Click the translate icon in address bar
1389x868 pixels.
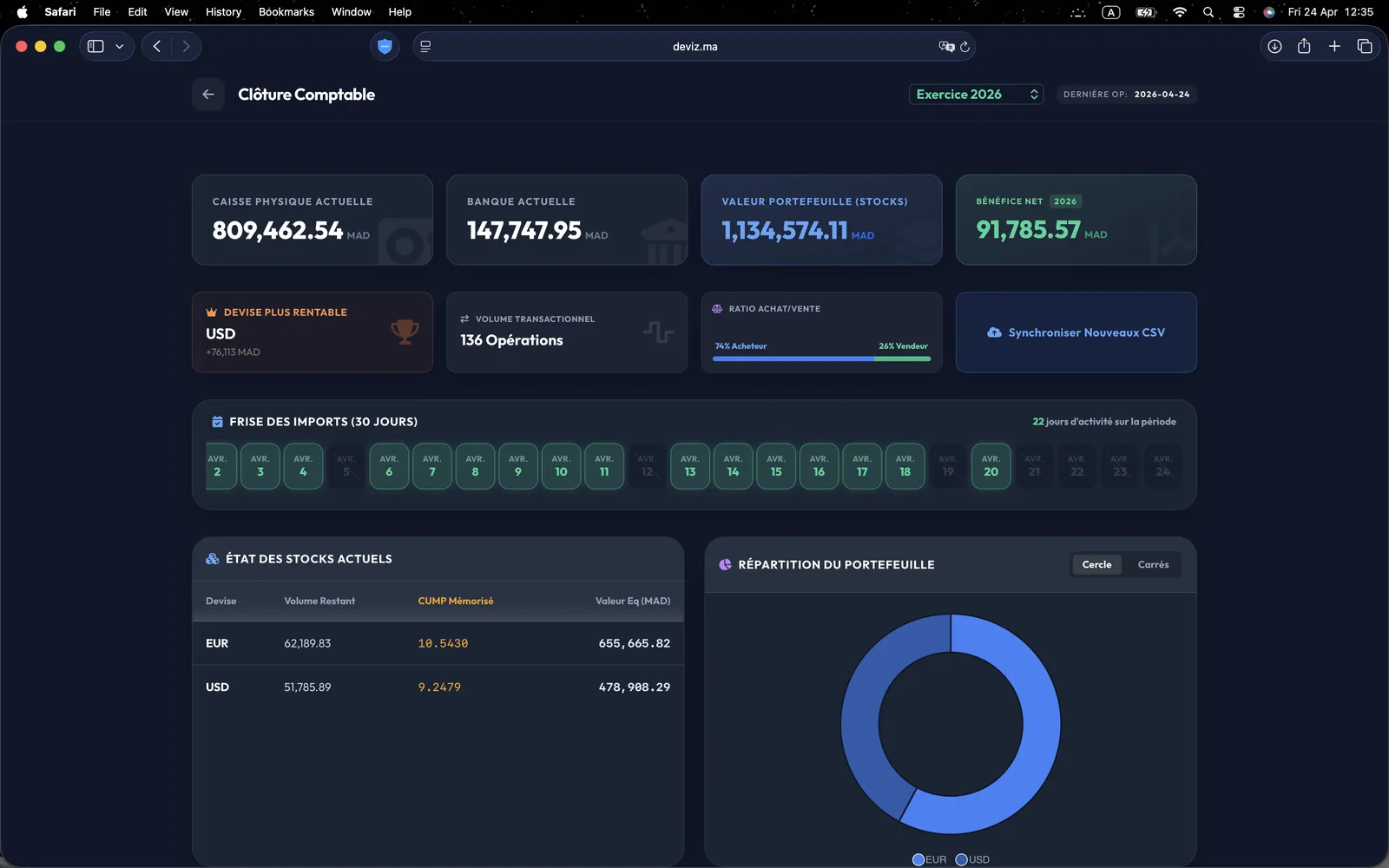946,47
